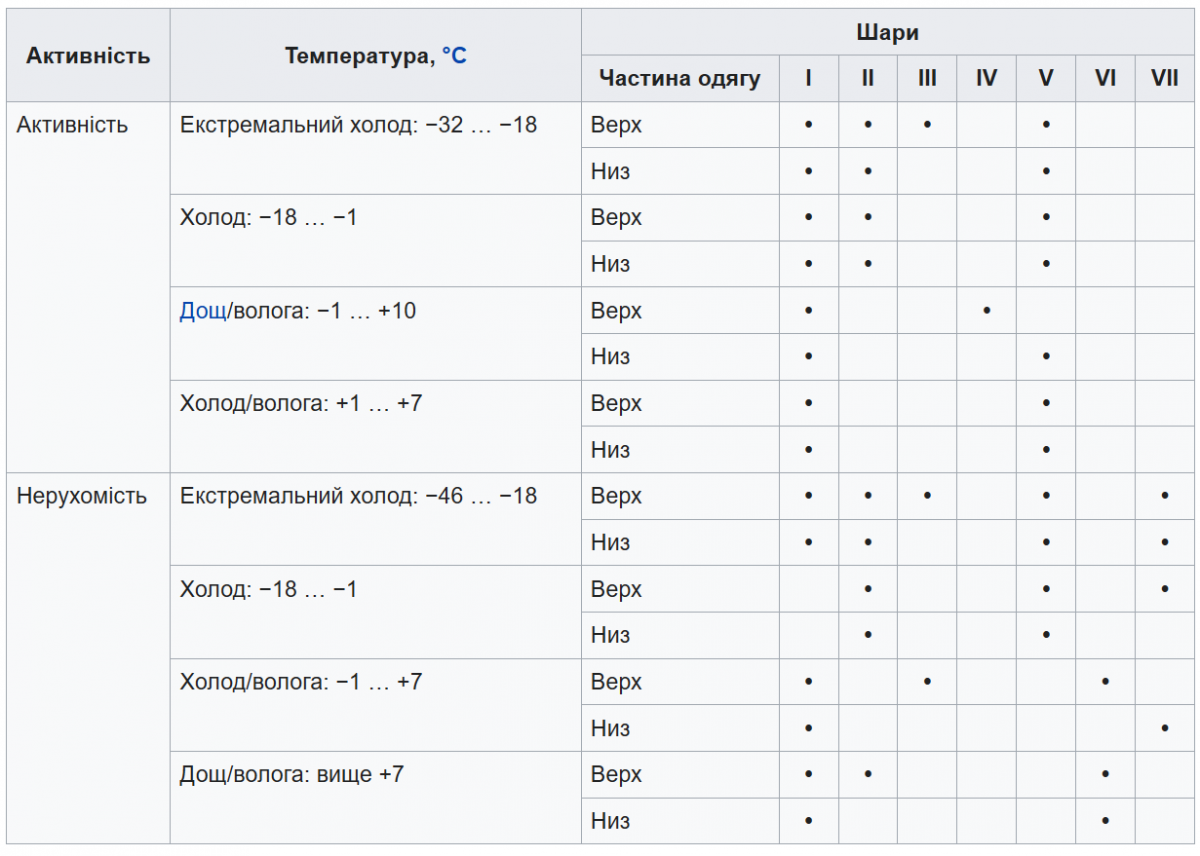Open the °C link in the header
This screenshot has height=856, width=1200.
(x=454, y=55)
